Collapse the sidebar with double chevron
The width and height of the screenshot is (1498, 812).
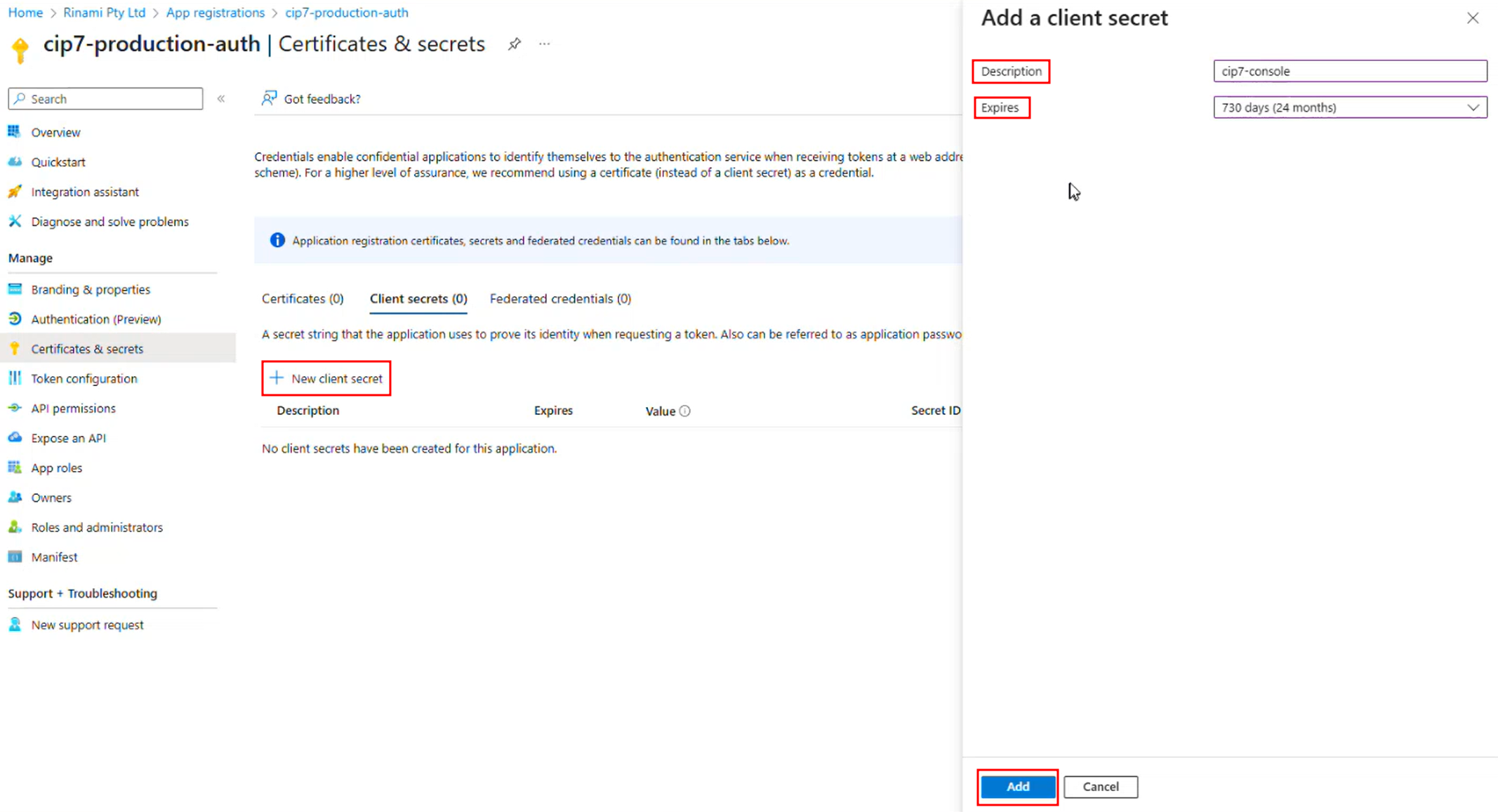point(221,99)
